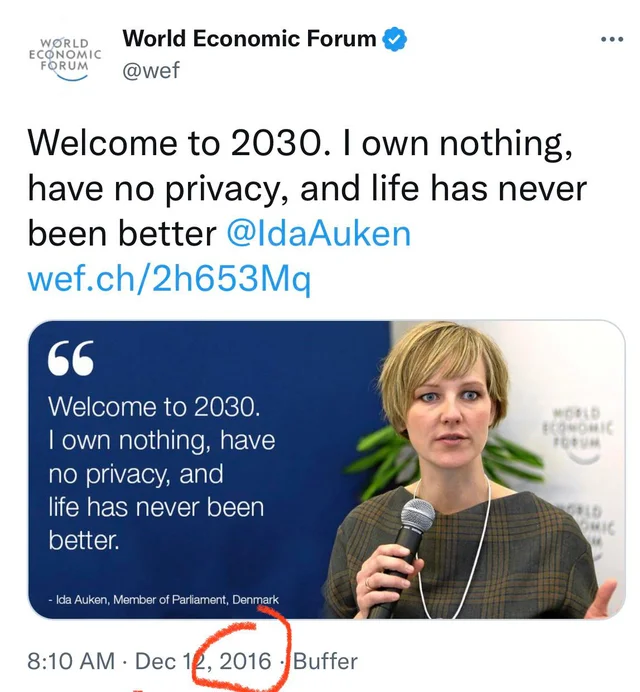
Task: Open the @wef handle
Action: point(151,72)
